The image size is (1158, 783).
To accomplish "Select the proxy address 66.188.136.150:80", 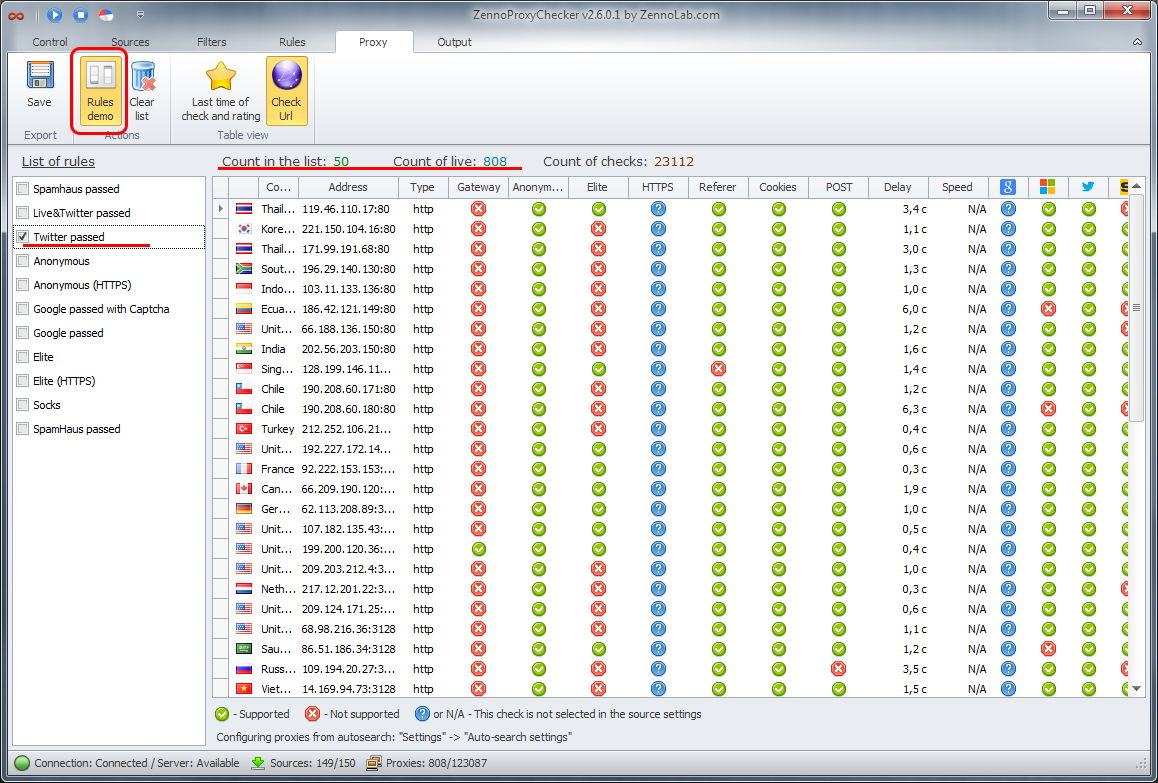I will (349, 329).
